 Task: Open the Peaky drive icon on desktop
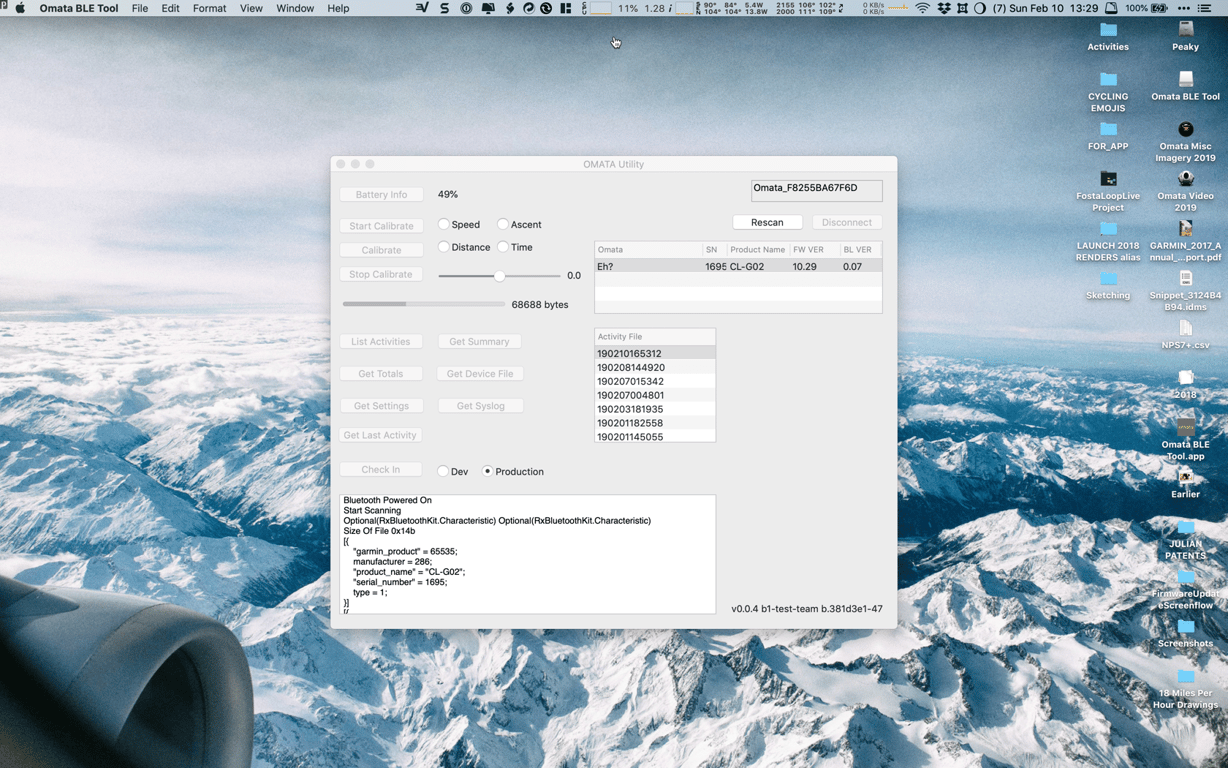point(1185,31)
